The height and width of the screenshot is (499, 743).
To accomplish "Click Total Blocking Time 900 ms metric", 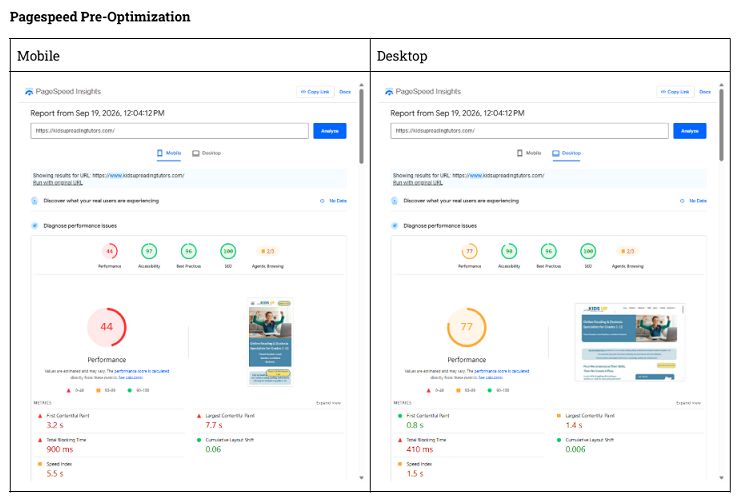I will click(111, 445).
